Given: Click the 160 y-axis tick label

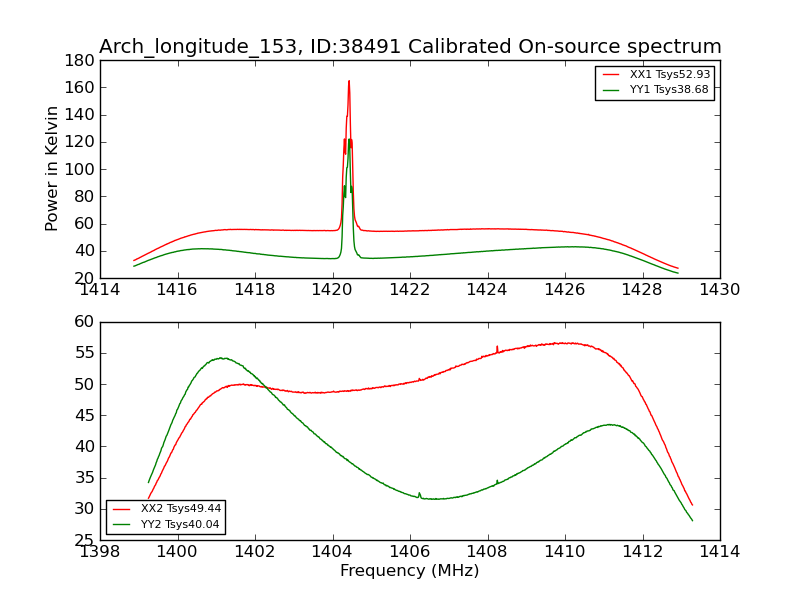Looking at the screenshot, I should [x=80, y=88].
